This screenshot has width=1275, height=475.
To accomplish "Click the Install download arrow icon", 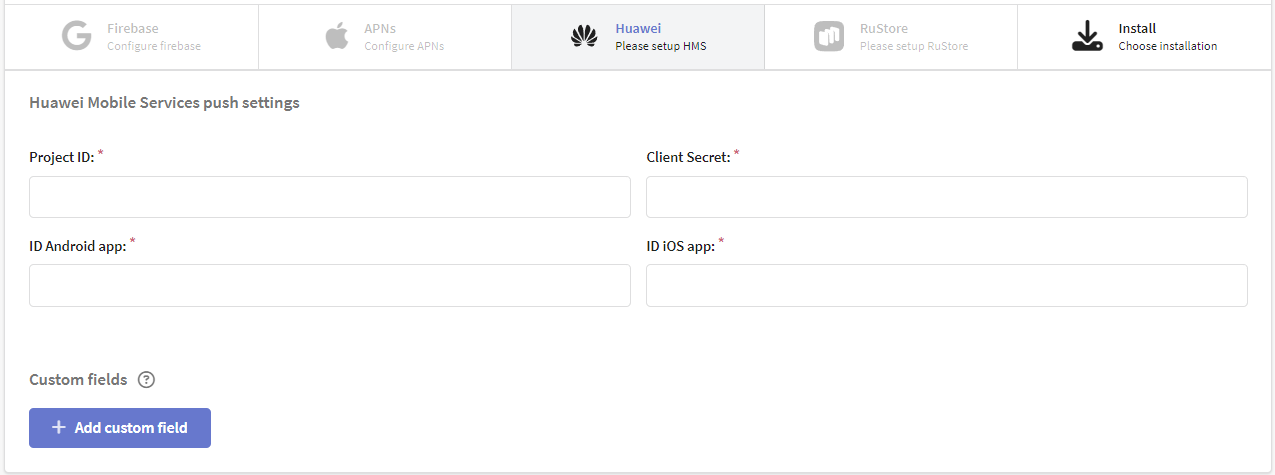I will 1087,37.
